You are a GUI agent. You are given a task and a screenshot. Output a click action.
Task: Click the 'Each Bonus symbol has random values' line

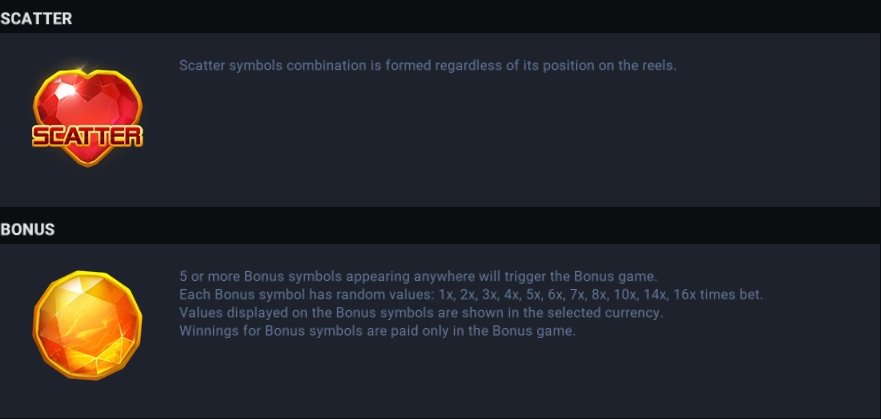click(x=471, y=294)
